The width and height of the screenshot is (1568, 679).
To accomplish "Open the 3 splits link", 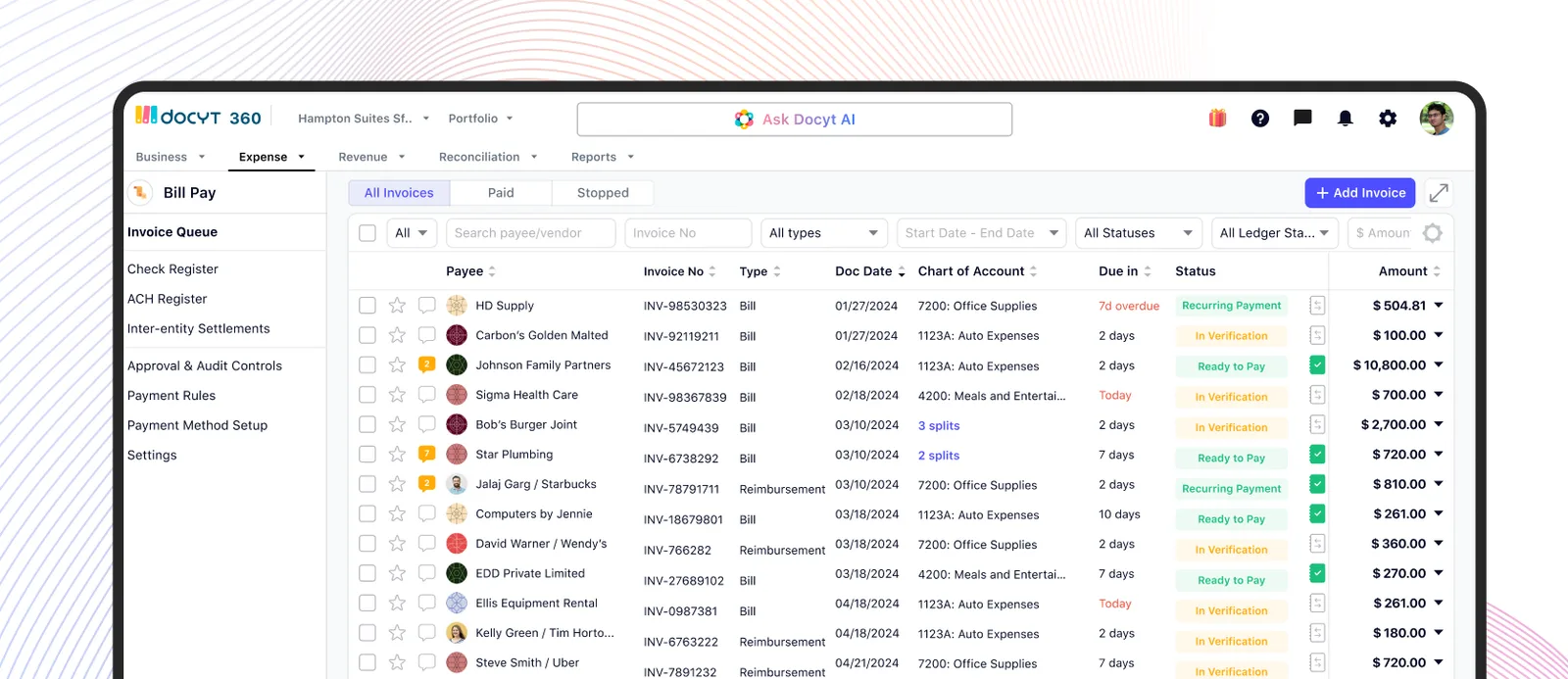I will click(x=939, y=425).
